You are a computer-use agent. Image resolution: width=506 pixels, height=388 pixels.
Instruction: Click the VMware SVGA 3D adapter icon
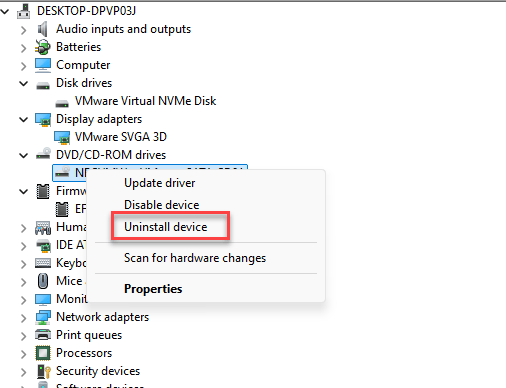click(62, 137)
